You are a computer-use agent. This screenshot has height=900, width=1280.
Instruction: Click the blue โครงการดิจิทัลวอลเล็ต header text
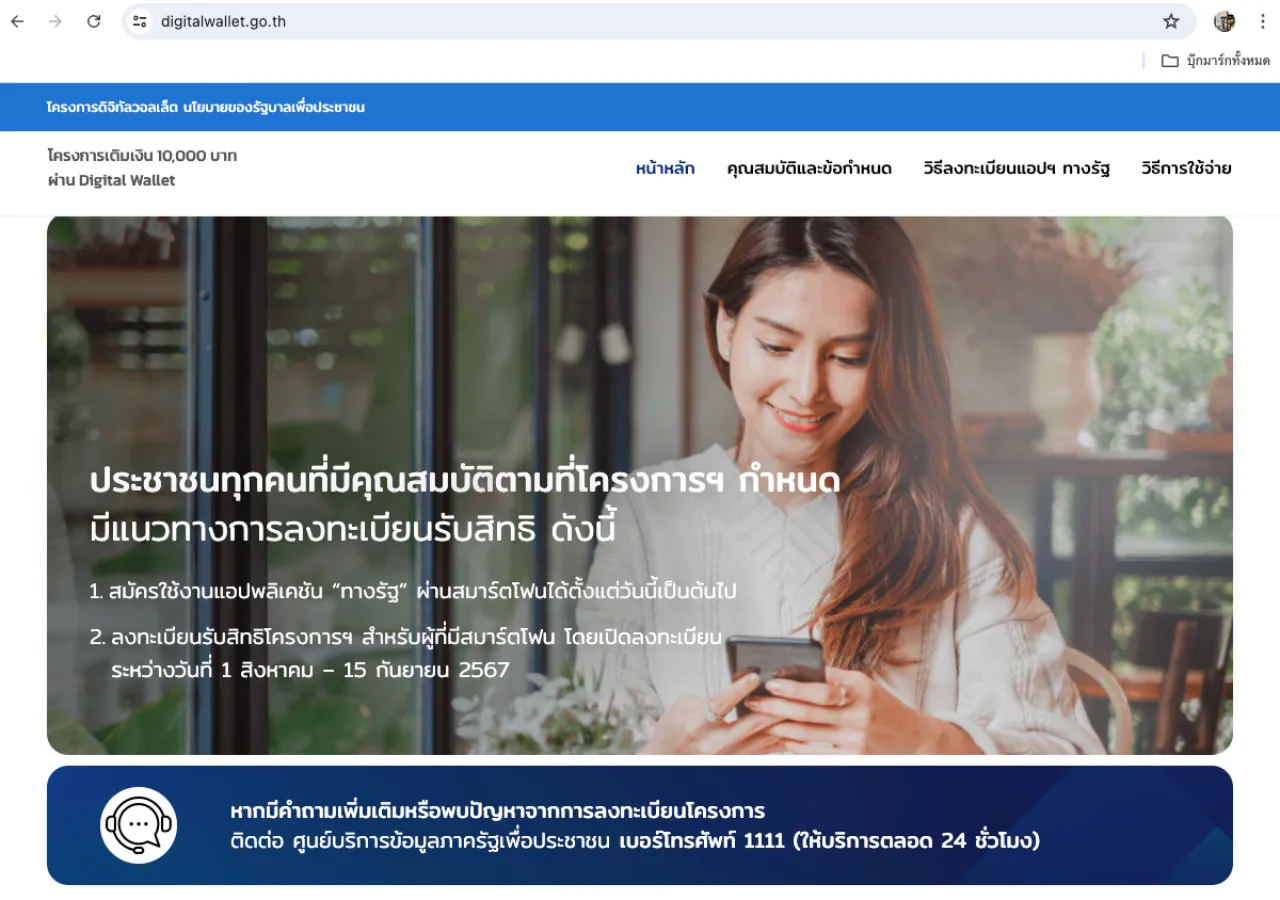tap(206, 107)
